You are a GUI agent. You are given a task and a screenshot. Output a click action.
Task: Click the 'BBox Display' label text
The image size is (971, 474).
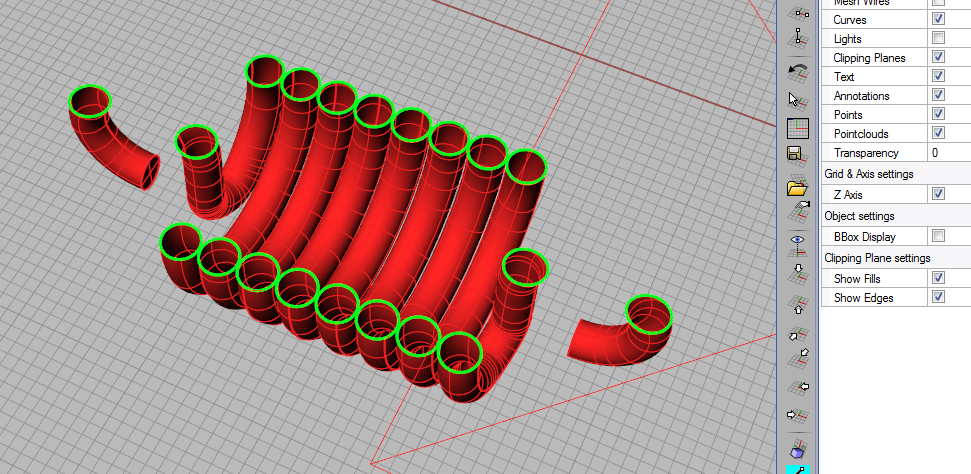pos(864,237)
